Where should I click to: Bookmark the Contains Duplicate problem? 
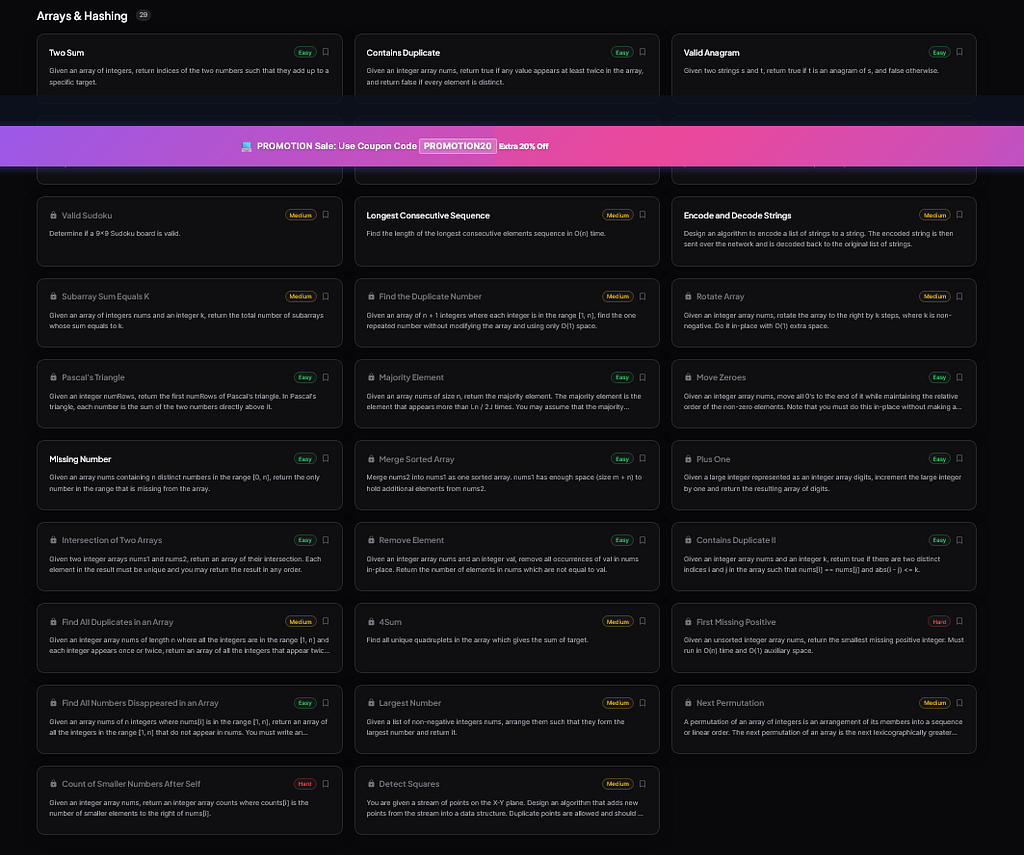[643, 52]
